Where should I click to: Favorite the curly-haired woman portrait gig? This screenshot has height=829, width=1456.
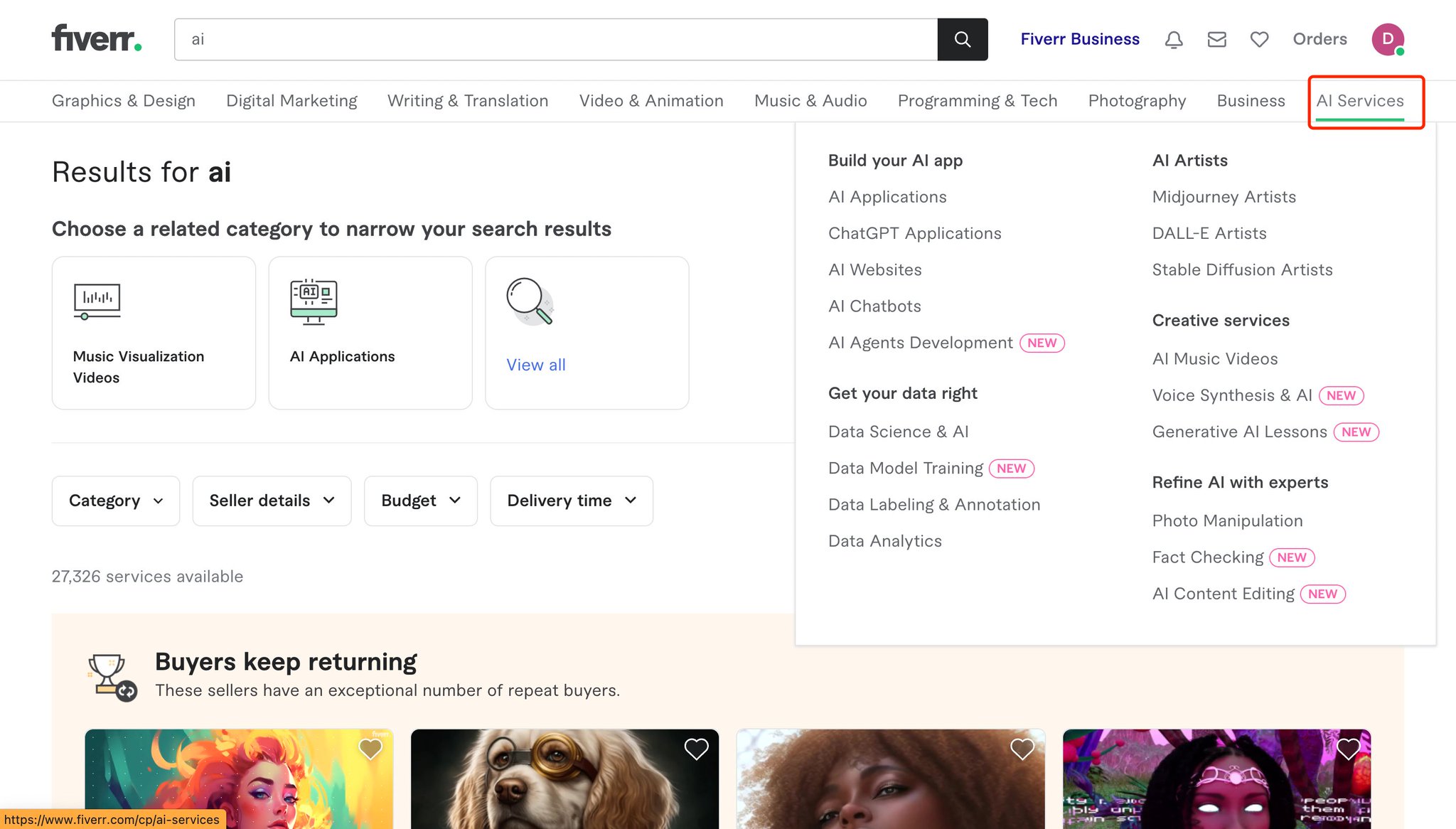pos(1022,749)
